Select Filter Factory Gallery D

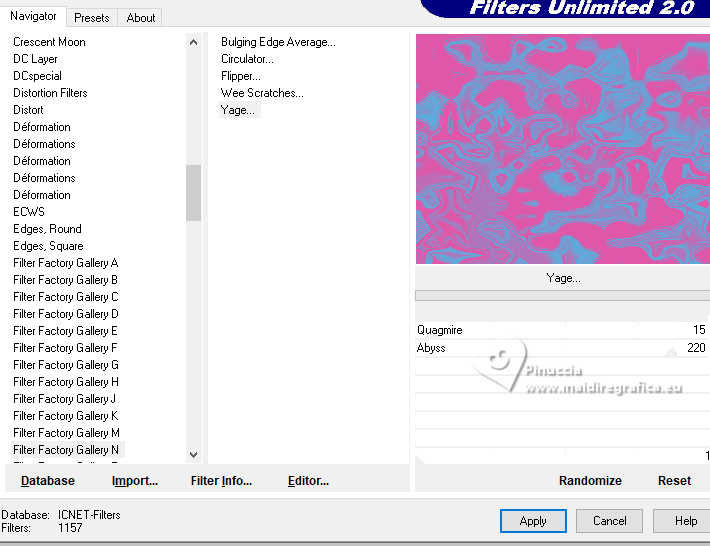tap(66, 314)
